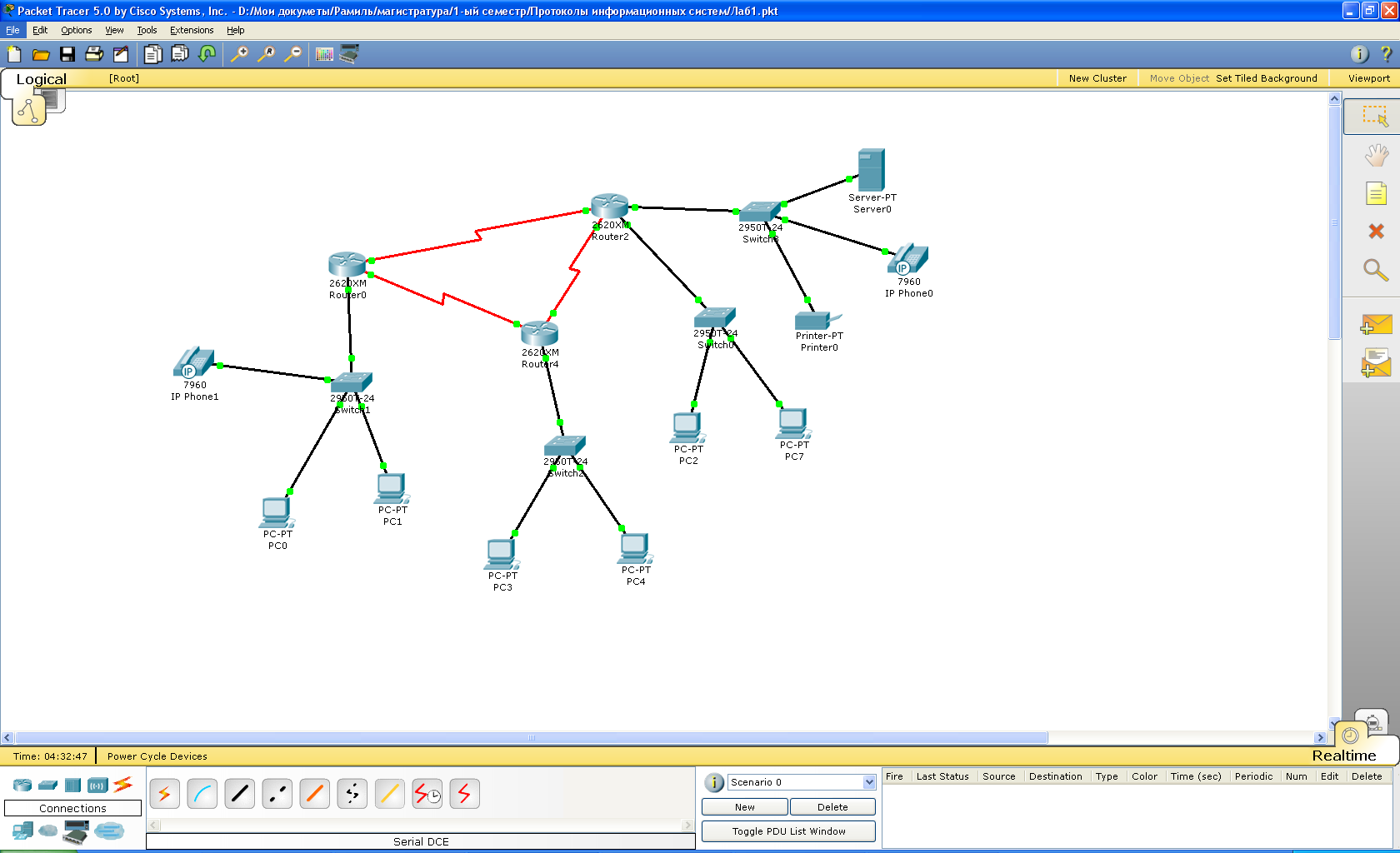Switch to the Logical workspace tab

coord(42,79)
